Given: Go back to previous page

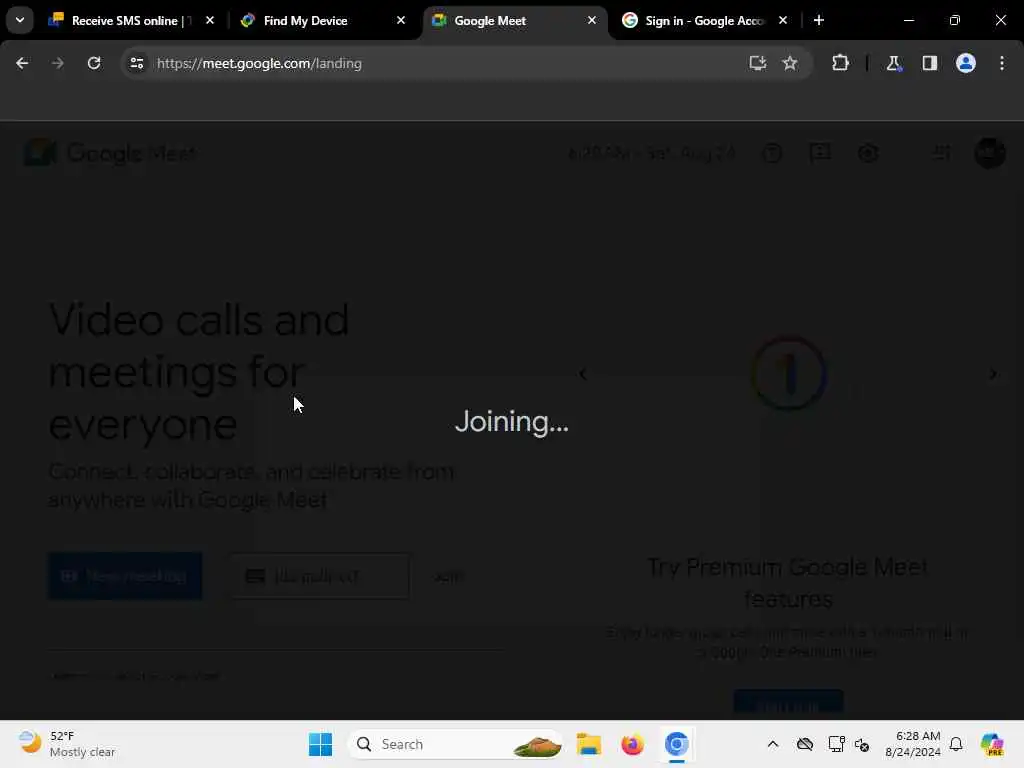Looking at the screenshot, I should click(22, 63).
